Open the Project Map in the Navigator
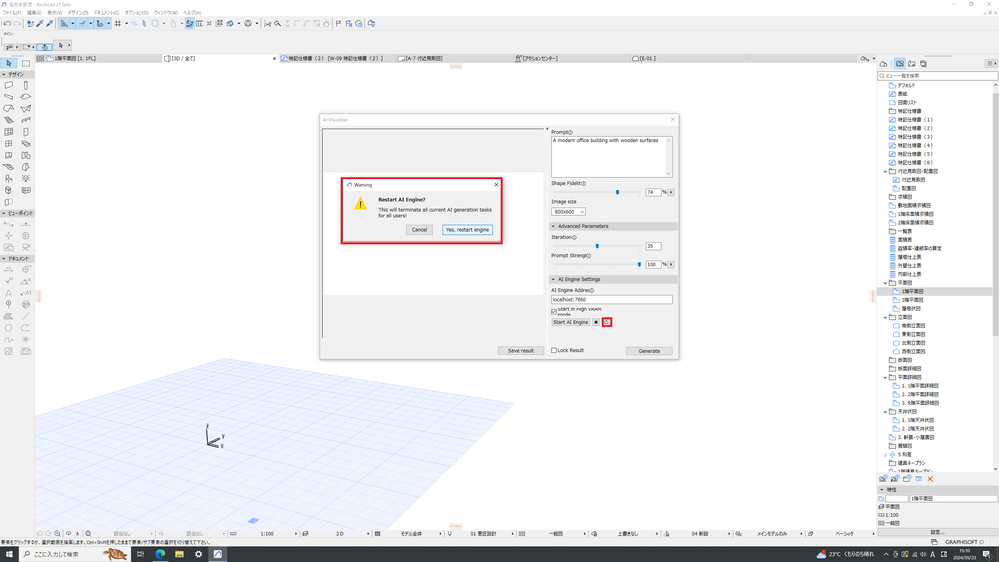The height and width of the screenshot is (562, 999). (x=884, y=64)
